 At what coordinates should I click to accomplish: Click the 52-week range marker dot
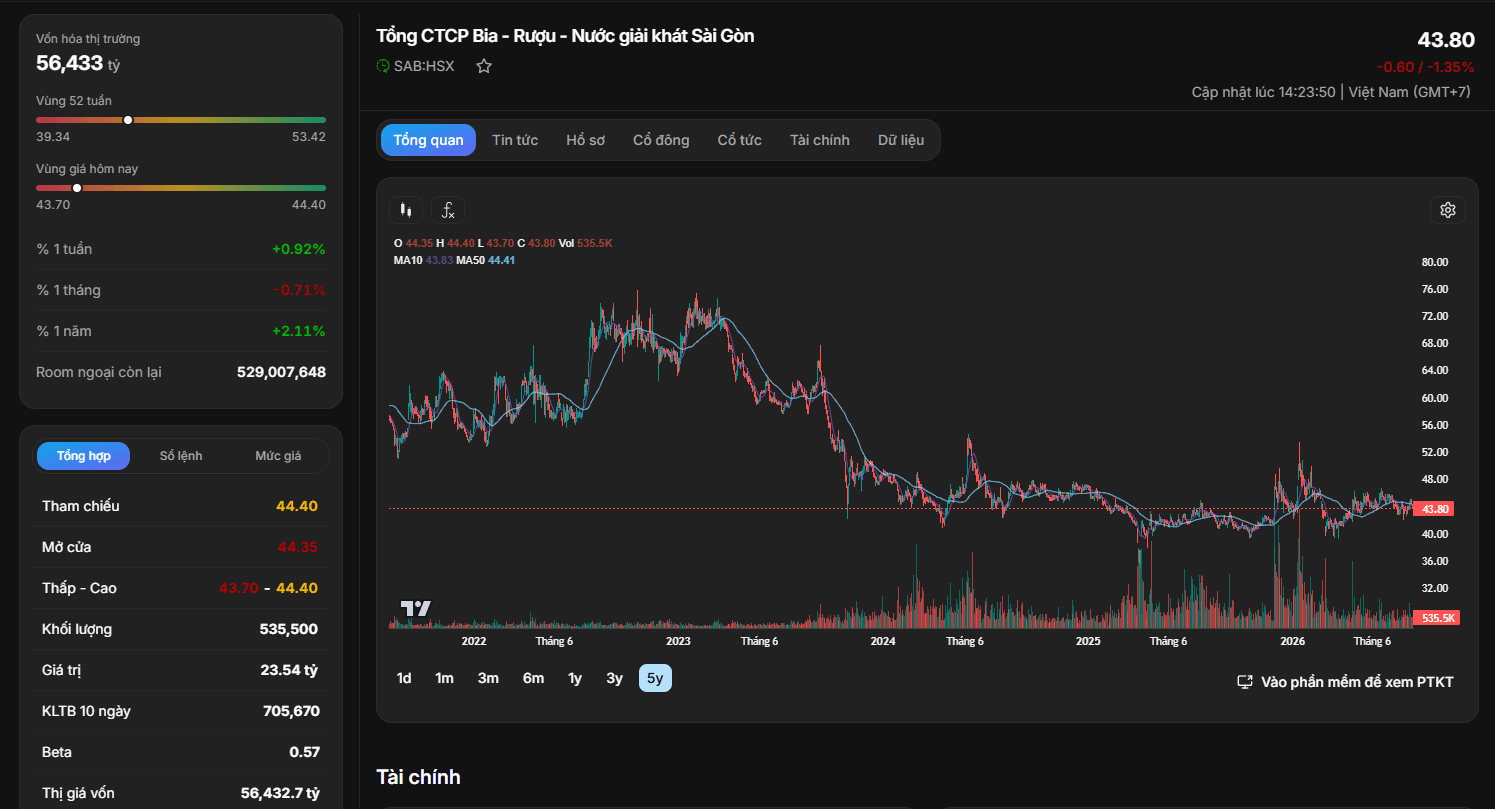coord(128,120)
